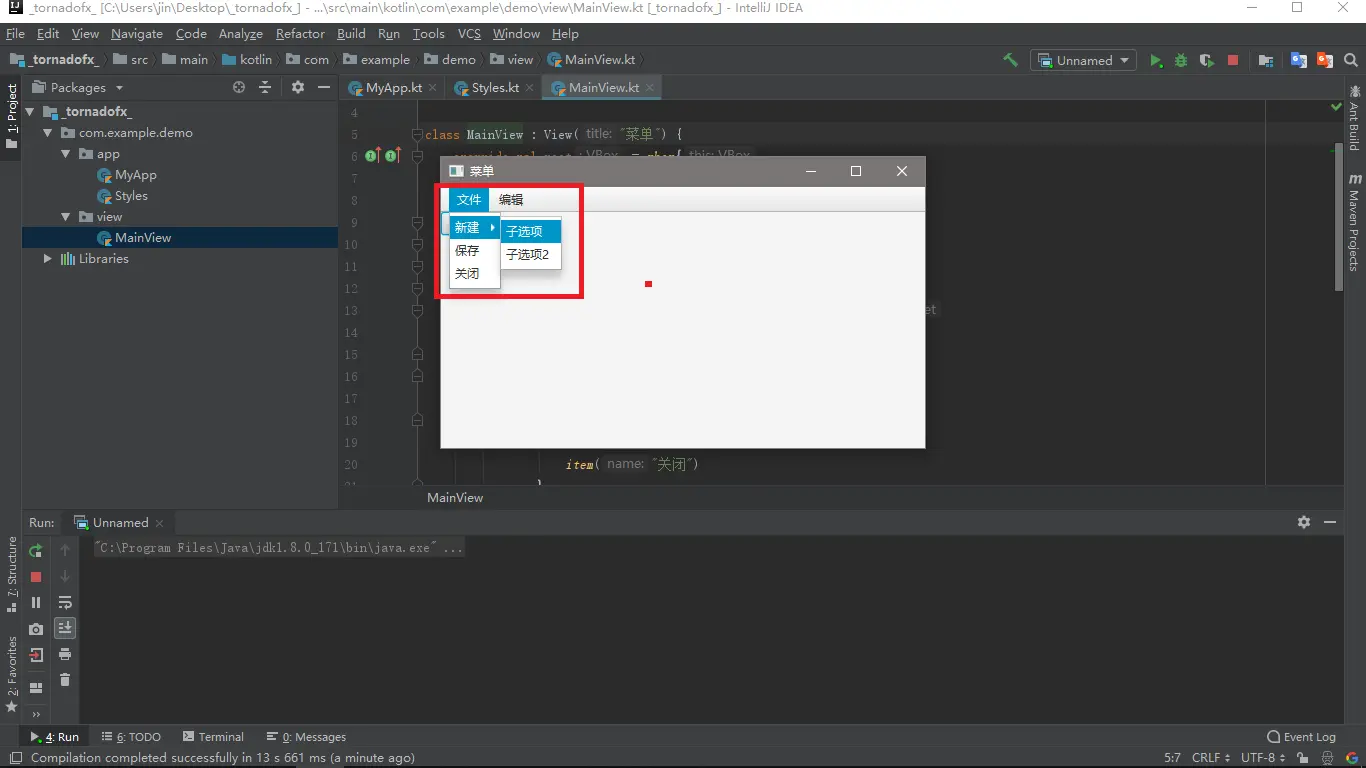1366x768 pixels.
Task: Open Run panel settings gear
Action: [1304, 522]
